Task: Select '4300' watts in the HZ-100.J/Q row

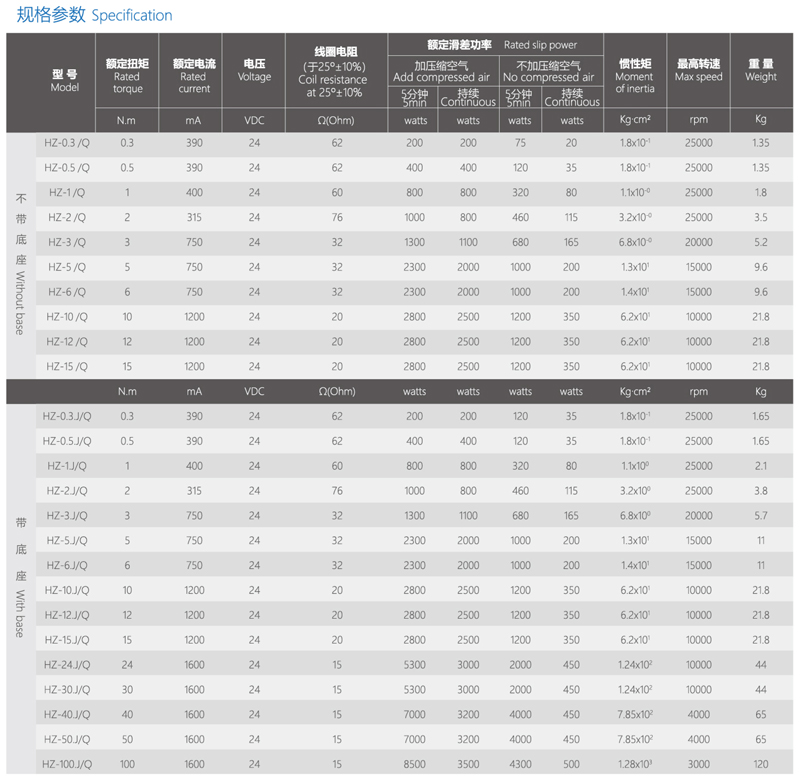Action: tap(520, 764)
